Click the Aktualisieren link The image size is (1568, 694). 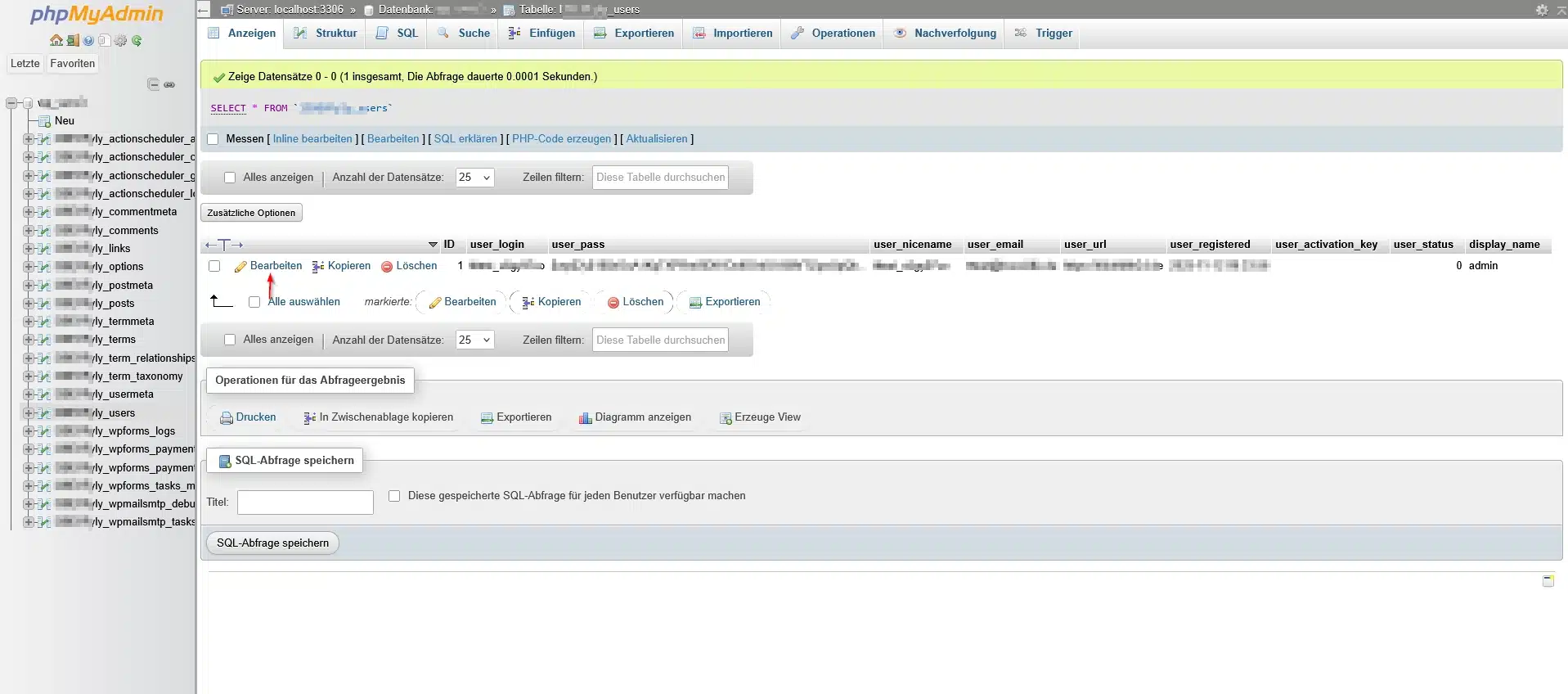coord(657,139)
